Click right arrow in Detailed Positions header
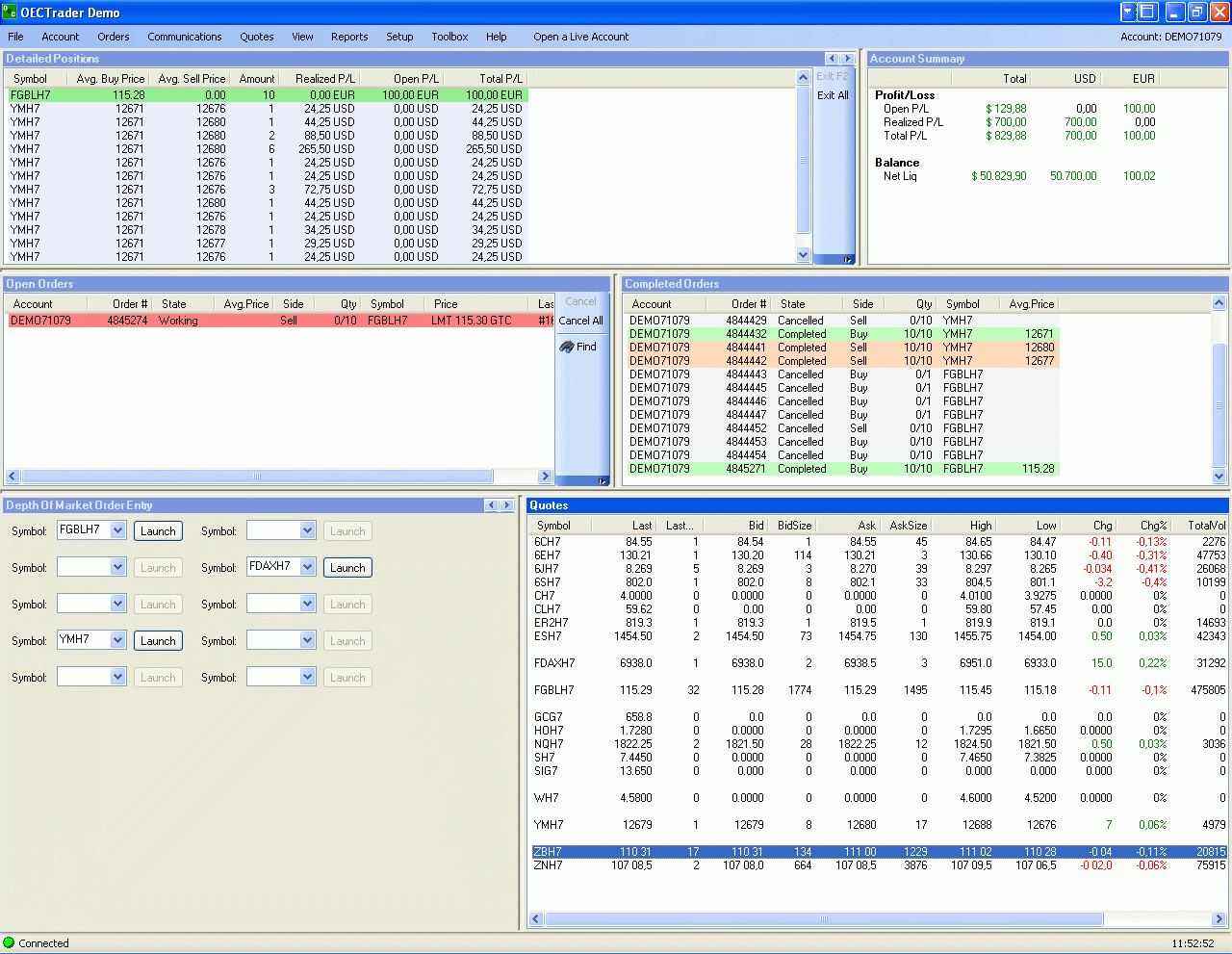 [847, 59]
